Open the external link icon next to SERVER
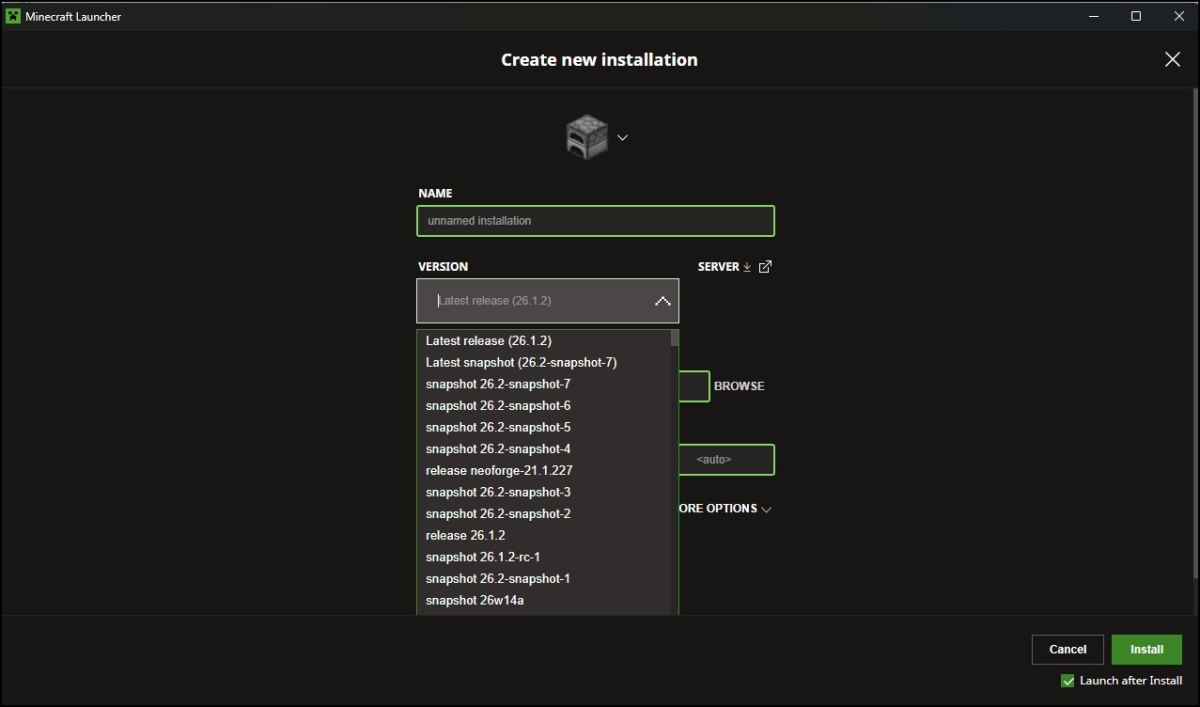The width and height of the screenshot is (1200, 707). pyautogui.click(x=766, y=267)
